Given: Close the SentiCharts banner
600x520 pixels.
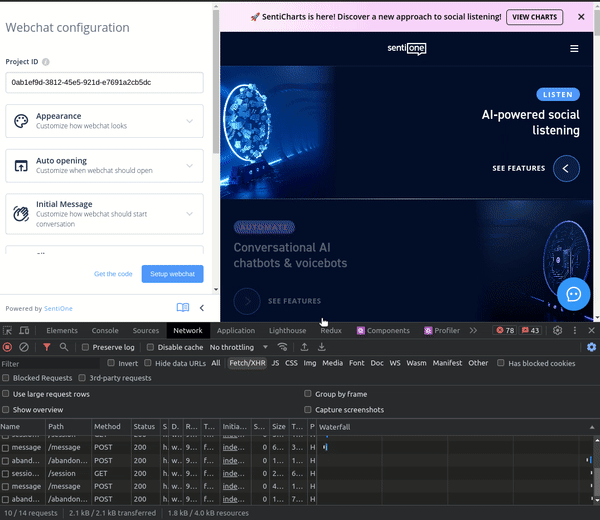Looking at the screenshot, I should point(581,17).
